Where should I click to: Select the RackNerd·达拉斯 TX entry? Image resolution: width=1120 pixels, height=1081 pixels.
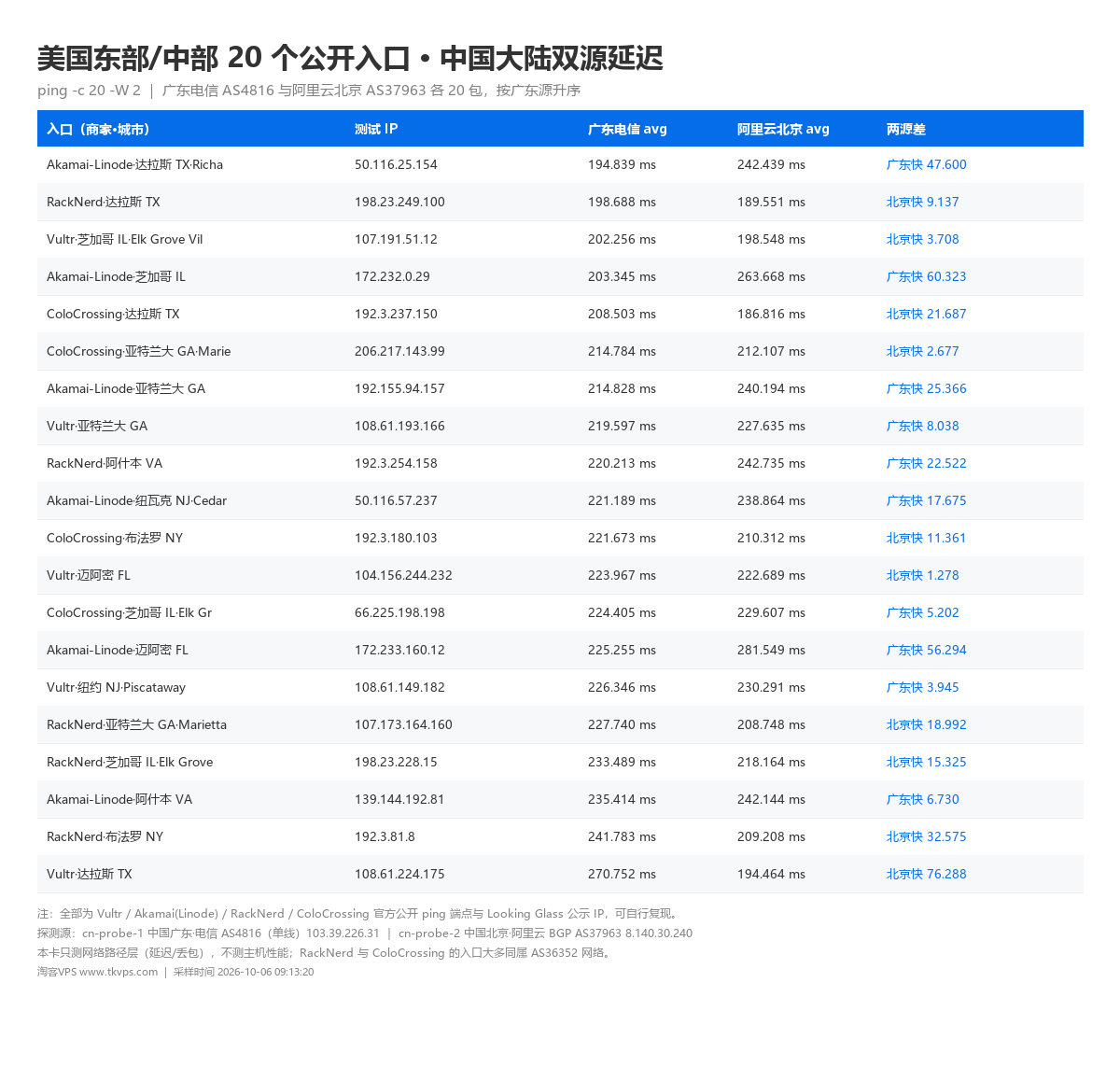[x=104, y=202]
